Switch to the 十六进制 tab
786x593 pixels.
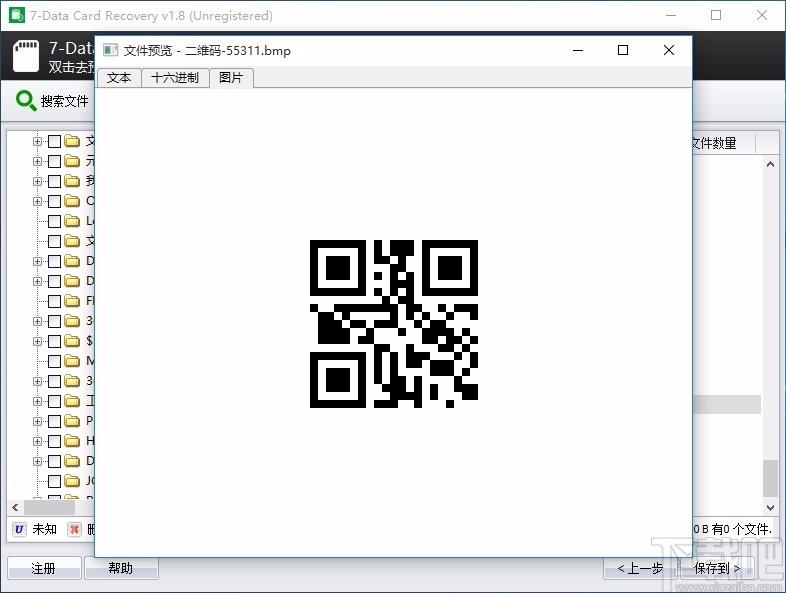pos(175,78)
